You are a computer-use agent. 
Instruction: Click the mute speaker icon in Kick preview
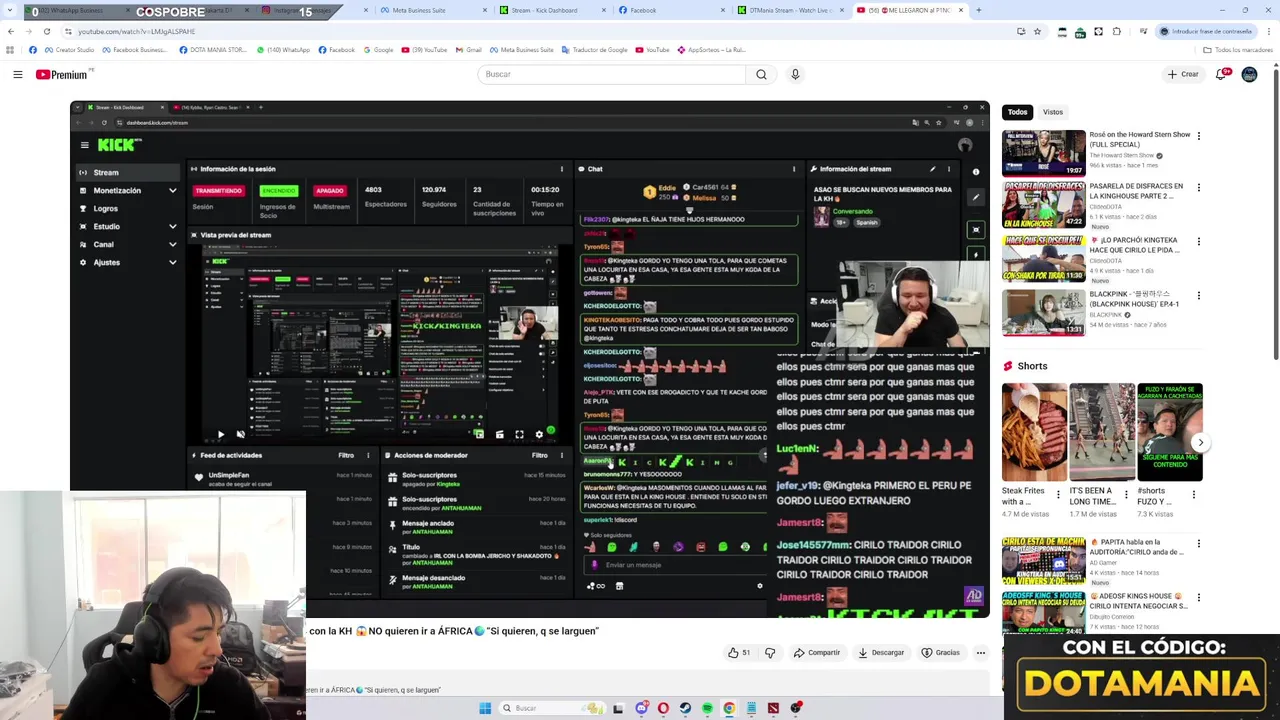[240, 434]
